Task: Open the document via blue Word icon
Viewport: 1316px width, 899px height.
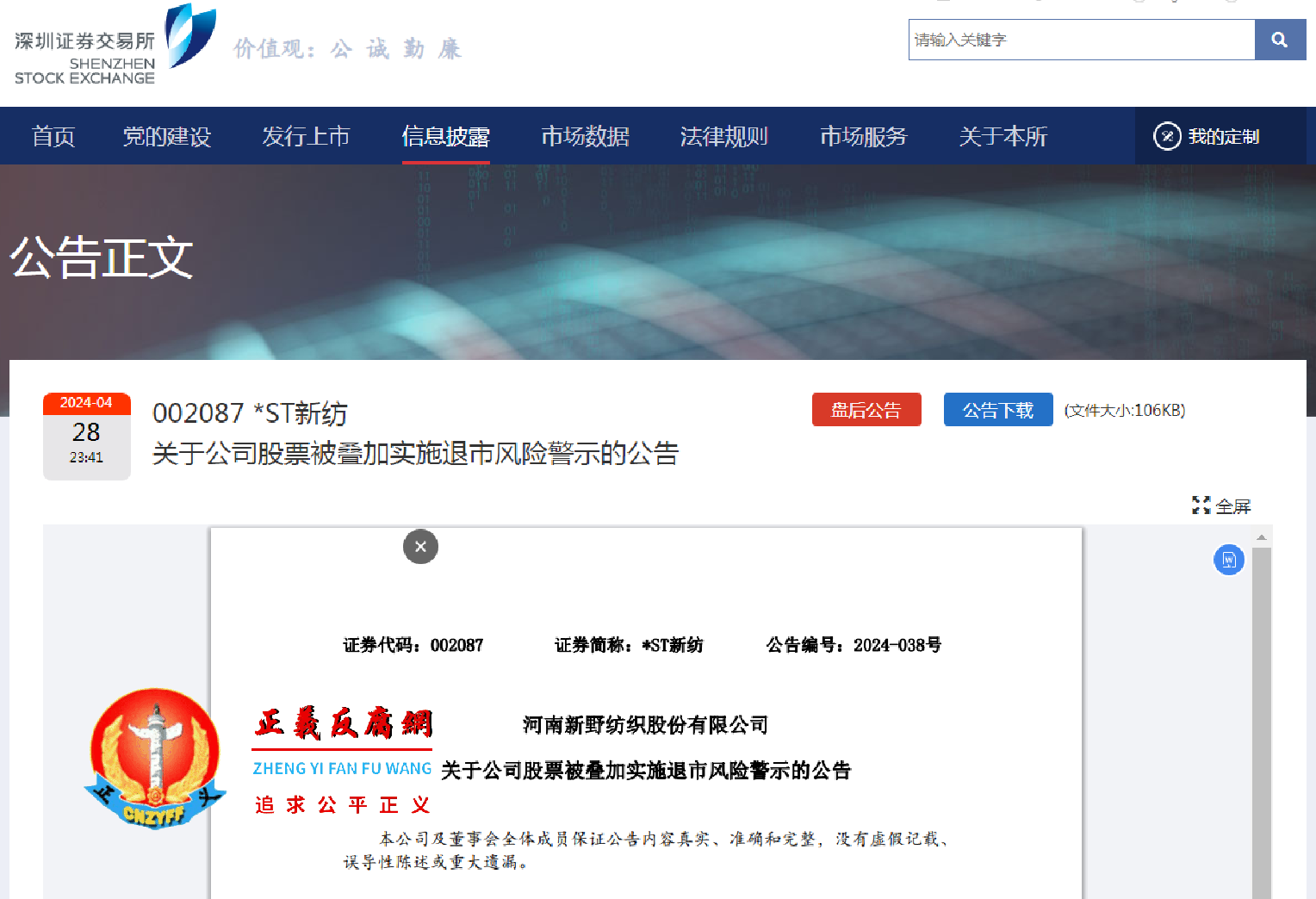Action: tap(1229, 559)
